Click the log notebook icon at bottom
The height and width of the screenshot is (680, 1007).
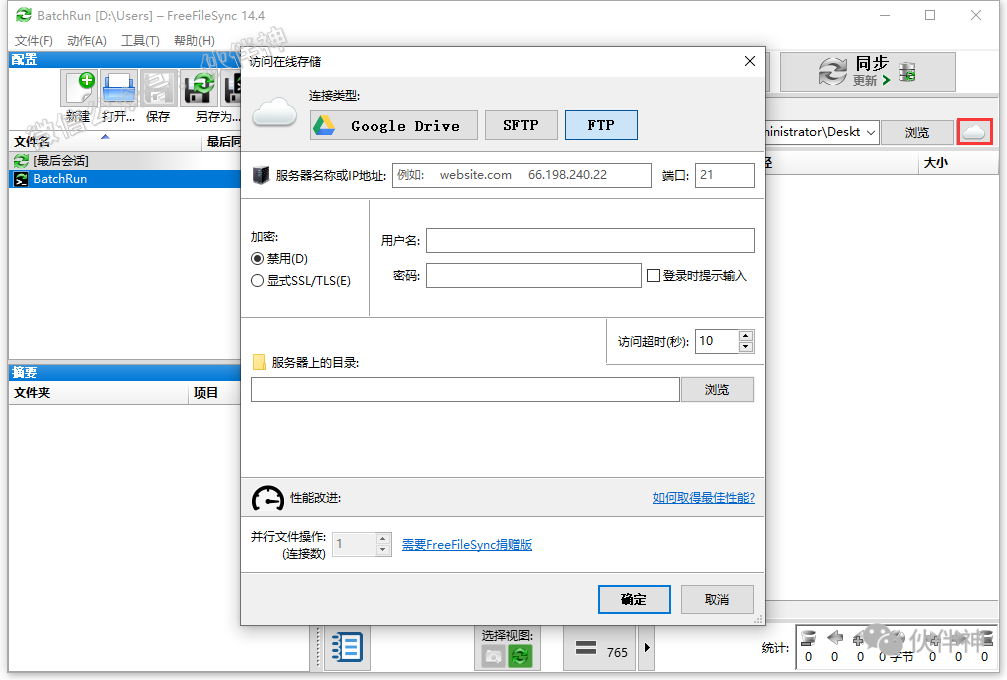347,647
